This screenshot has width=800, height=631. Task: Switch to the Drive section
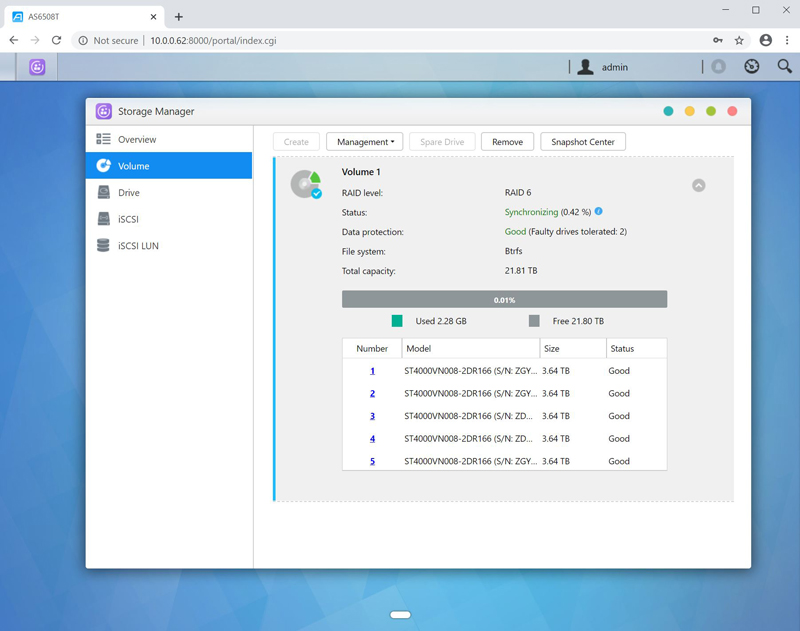tap(129, 193)
